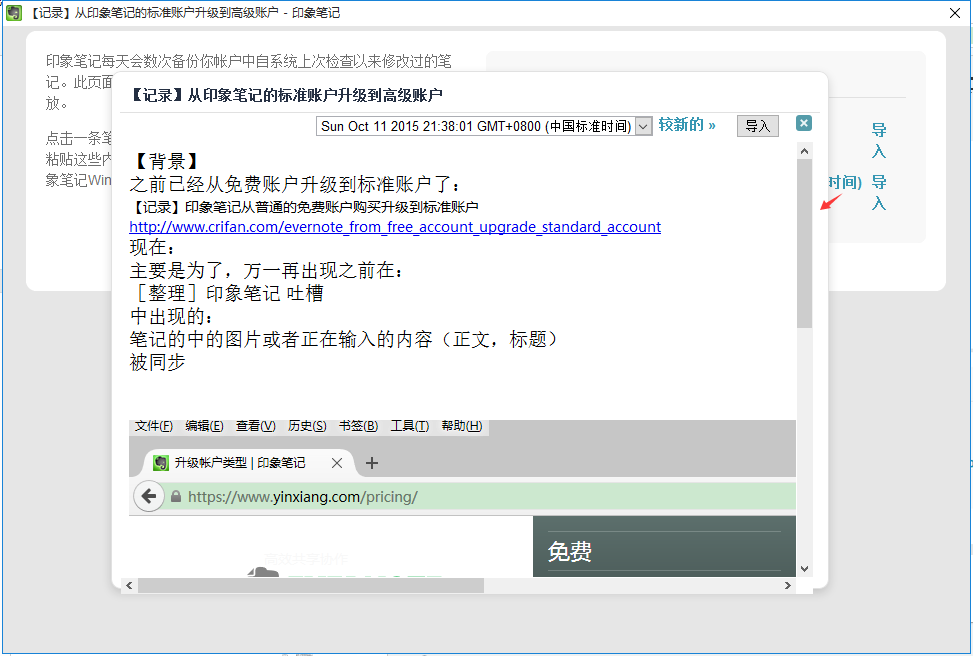Click the horizontal scrollbar thumb
The width and height of the screenshot is (973, 656).
[x=311, y=585]
